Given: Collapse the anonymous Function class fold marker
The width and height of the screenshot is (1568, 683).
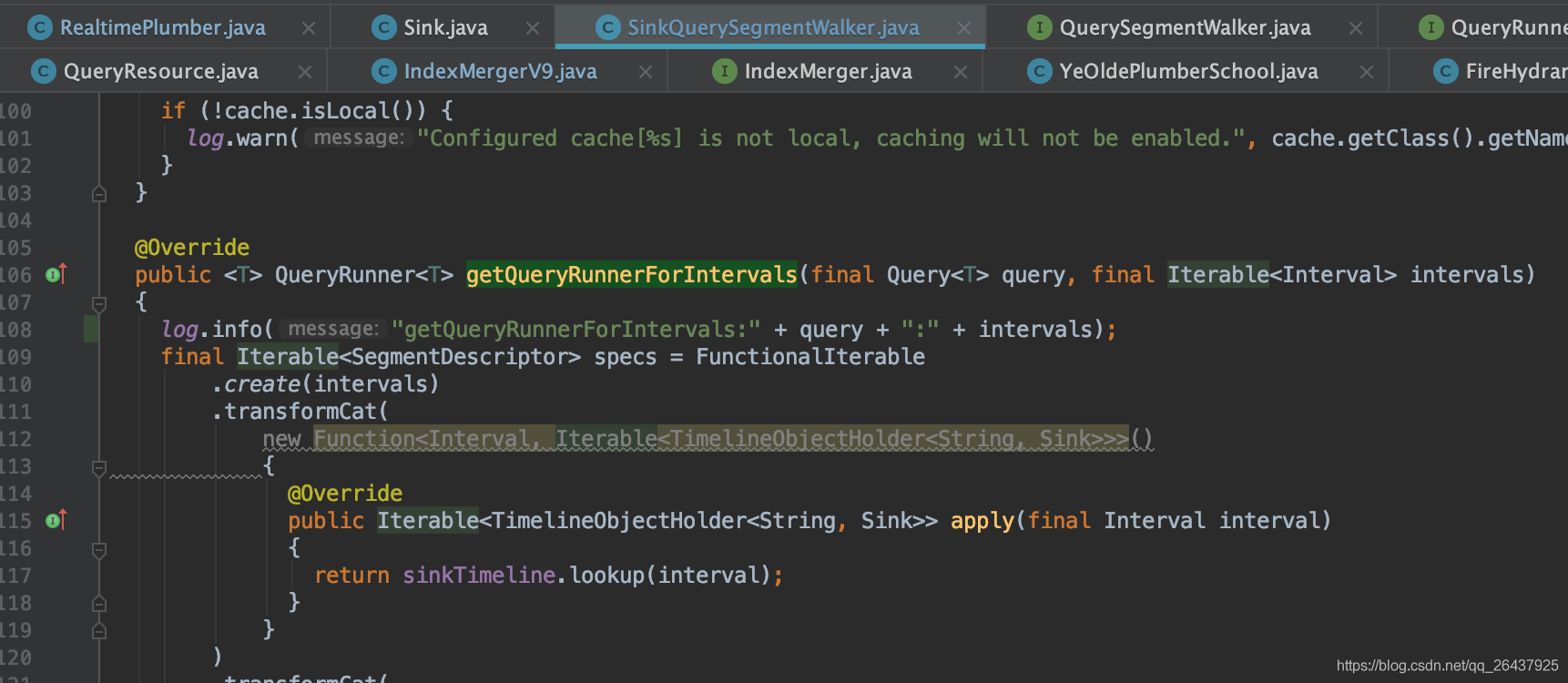Looking at the screenshot, I should (99, 467).
